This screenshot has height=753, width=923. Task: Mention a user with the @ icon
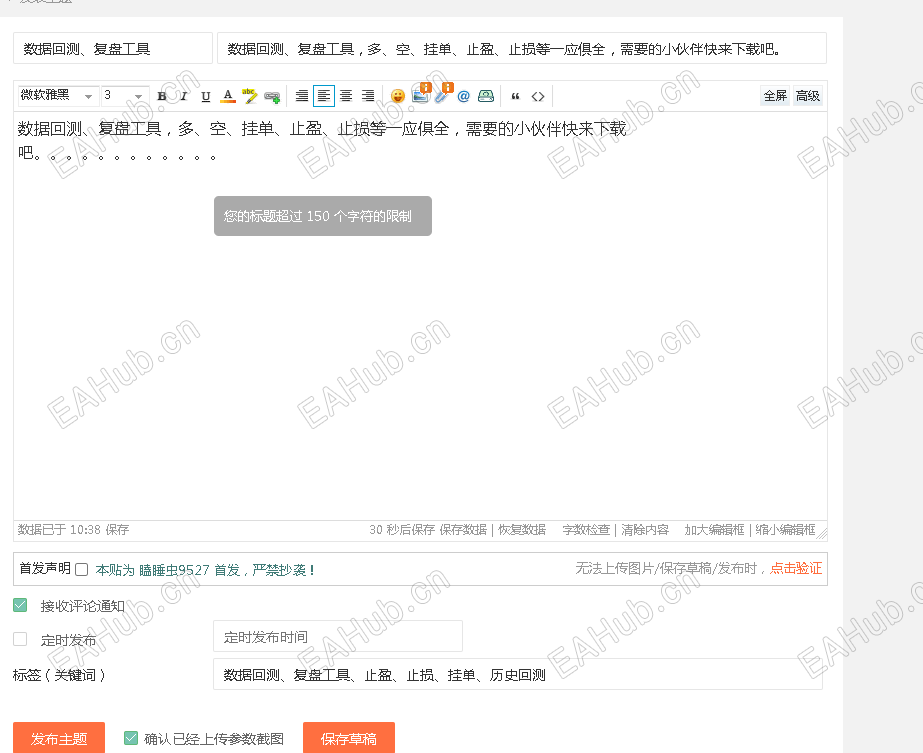click(x=463, y=96)
